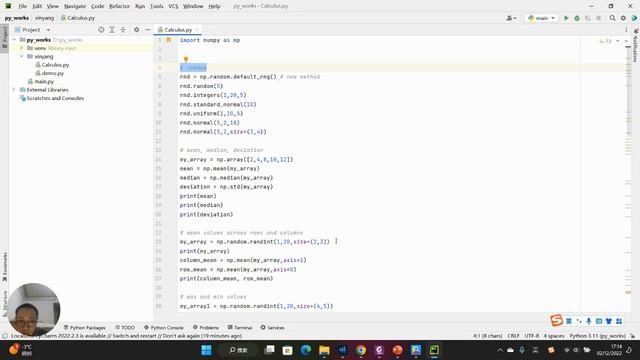Open Calculus.py in project tree
Screen dimensions: 640x360
coord(52,65)
